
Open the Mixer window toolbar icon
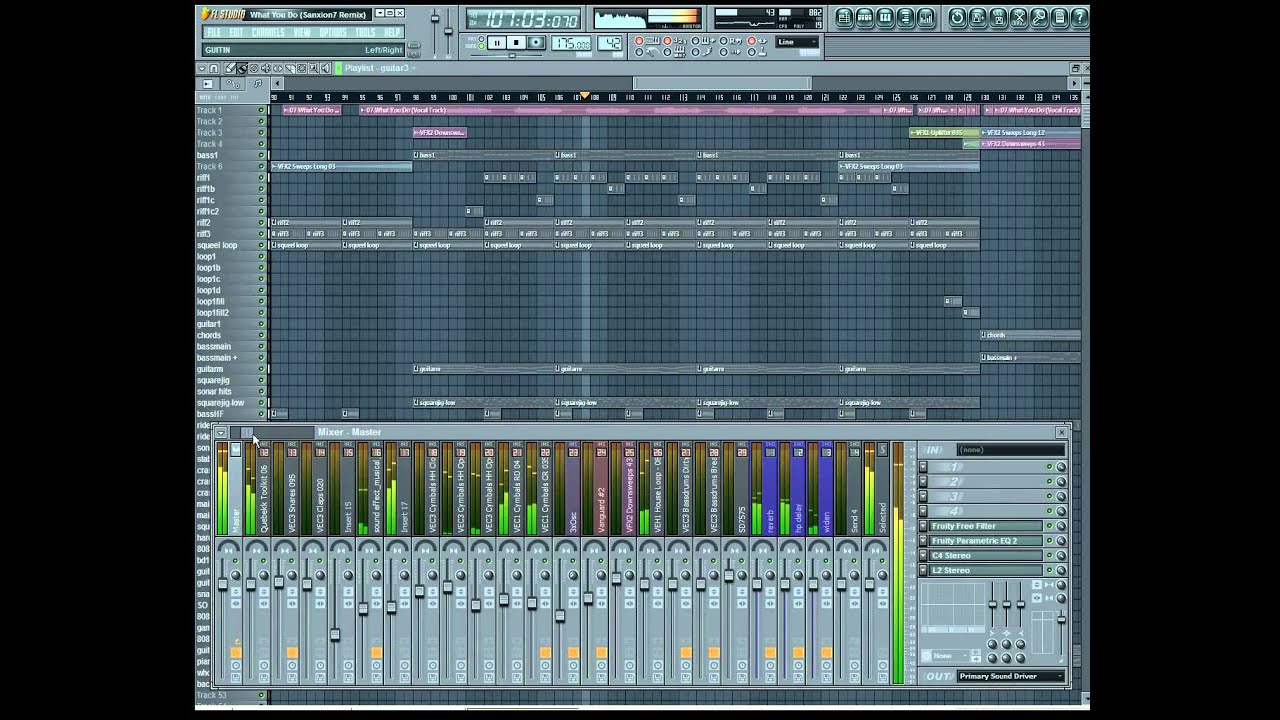(926, 17)
